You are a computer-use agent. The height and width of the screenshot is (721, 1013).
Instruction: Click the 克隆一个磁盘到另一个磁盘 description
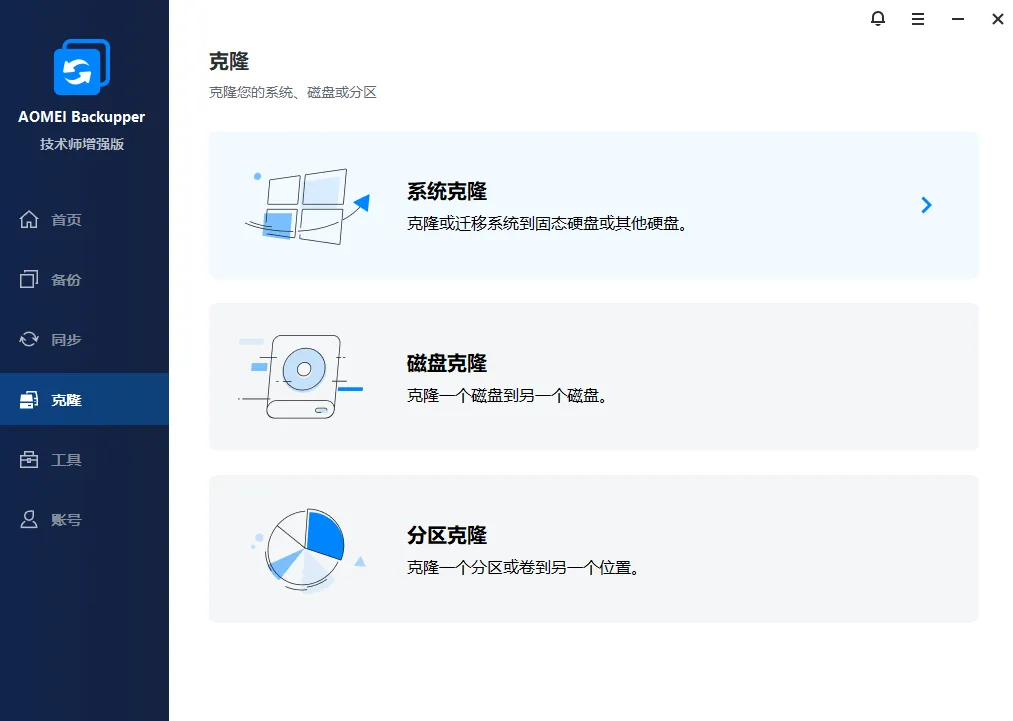[x=506, y=395]
